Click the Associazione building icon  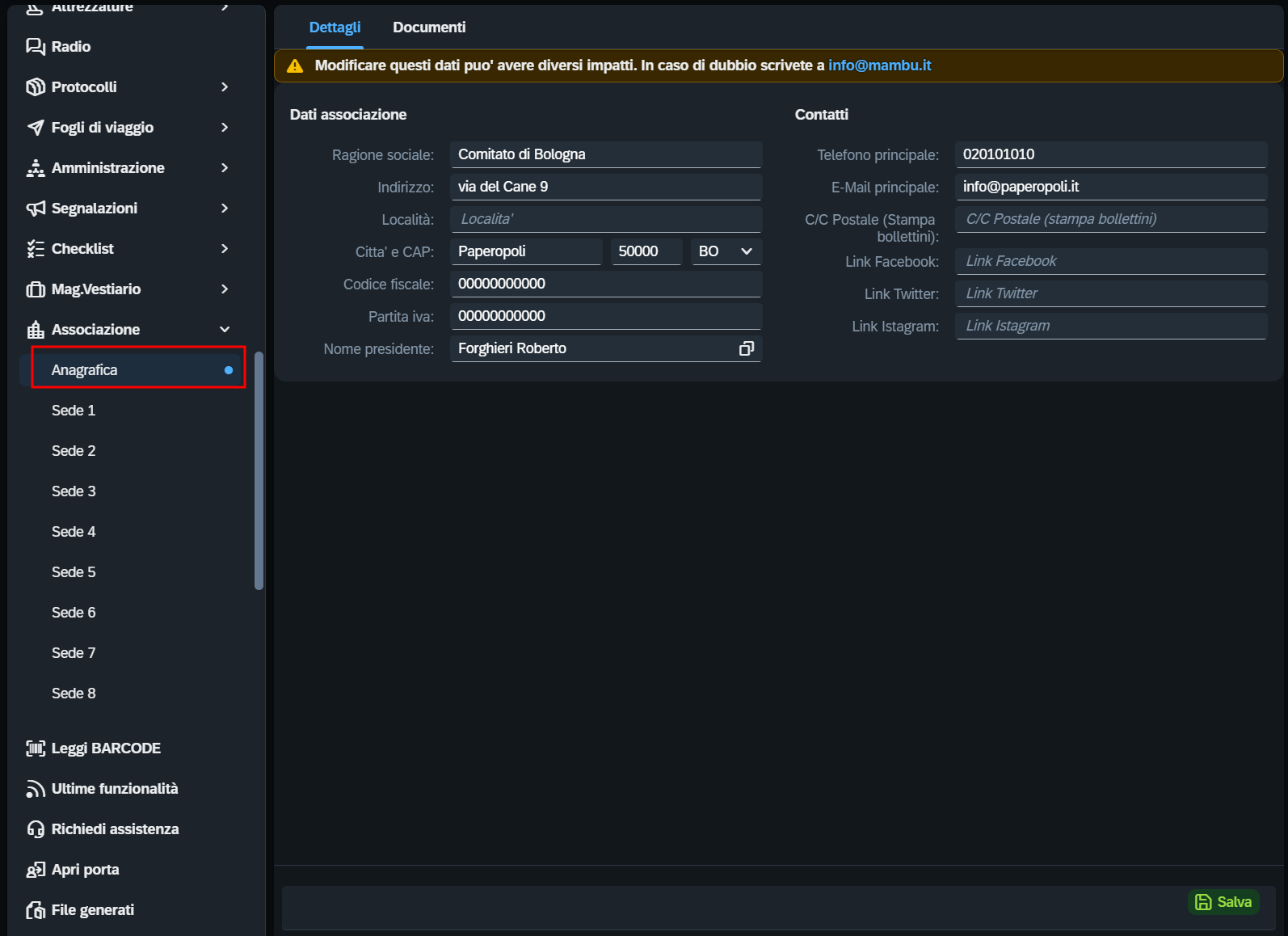tap(36, 329)
